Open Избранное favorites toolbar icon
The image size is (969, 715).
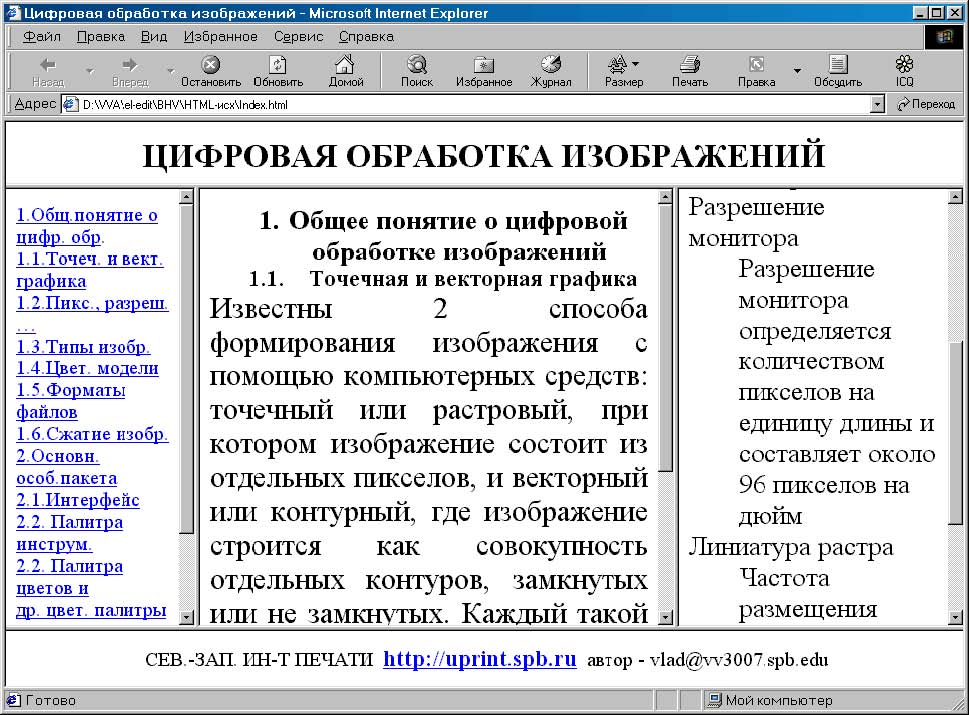click(x=484, y=71)
